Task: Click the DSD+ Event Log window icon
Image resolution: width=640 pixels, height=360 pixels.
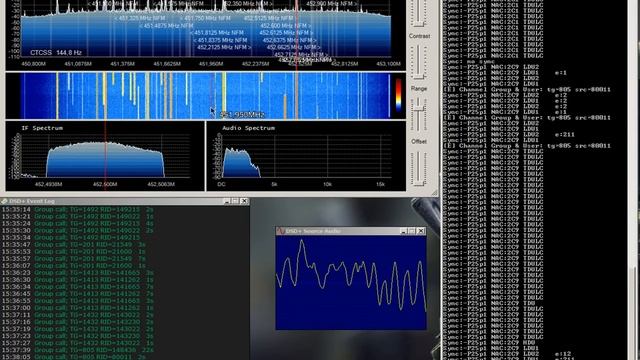Action: point(4,201)
